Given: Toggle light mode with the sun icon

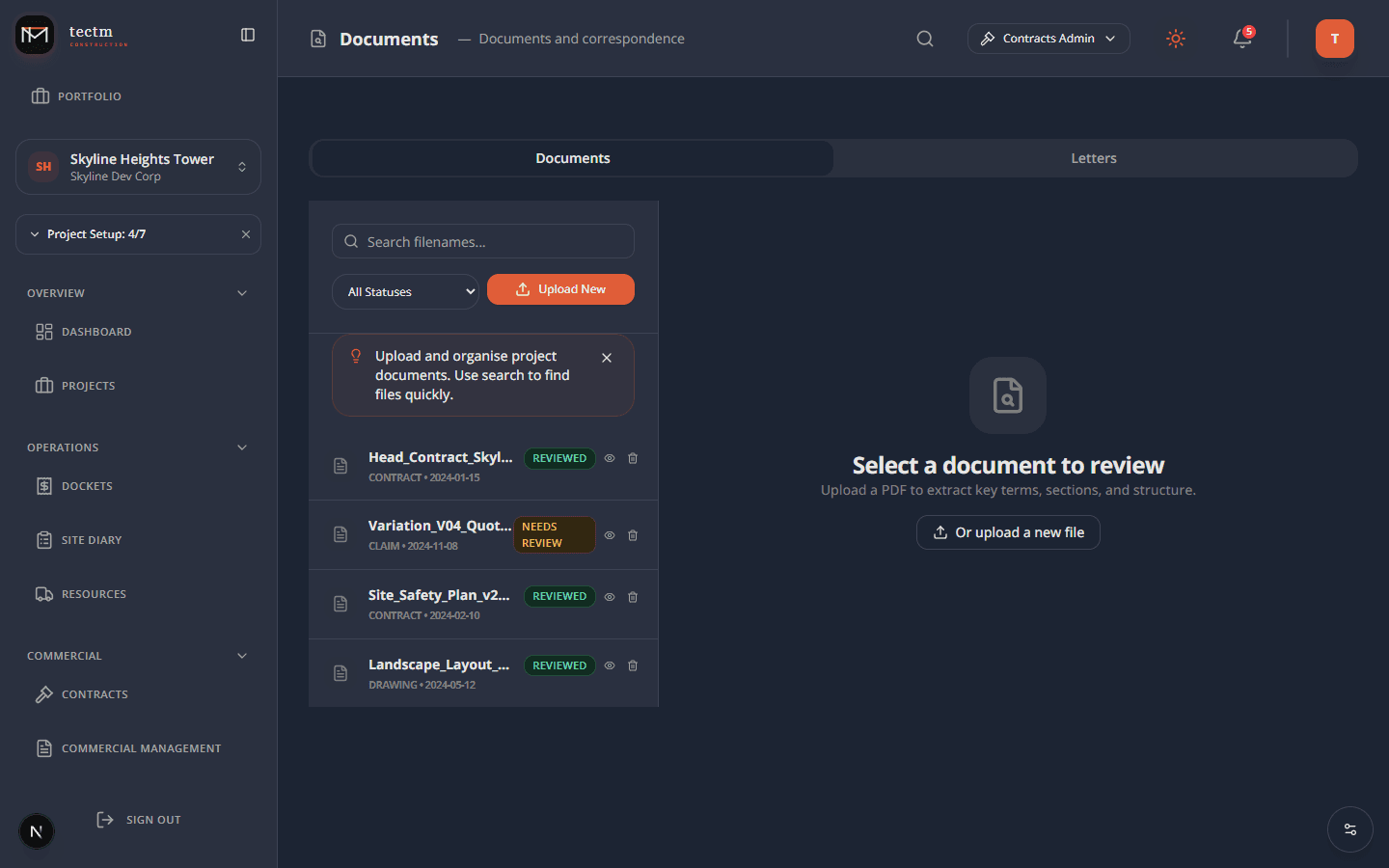Looking at the screenshot, I should click(1175, 39).
